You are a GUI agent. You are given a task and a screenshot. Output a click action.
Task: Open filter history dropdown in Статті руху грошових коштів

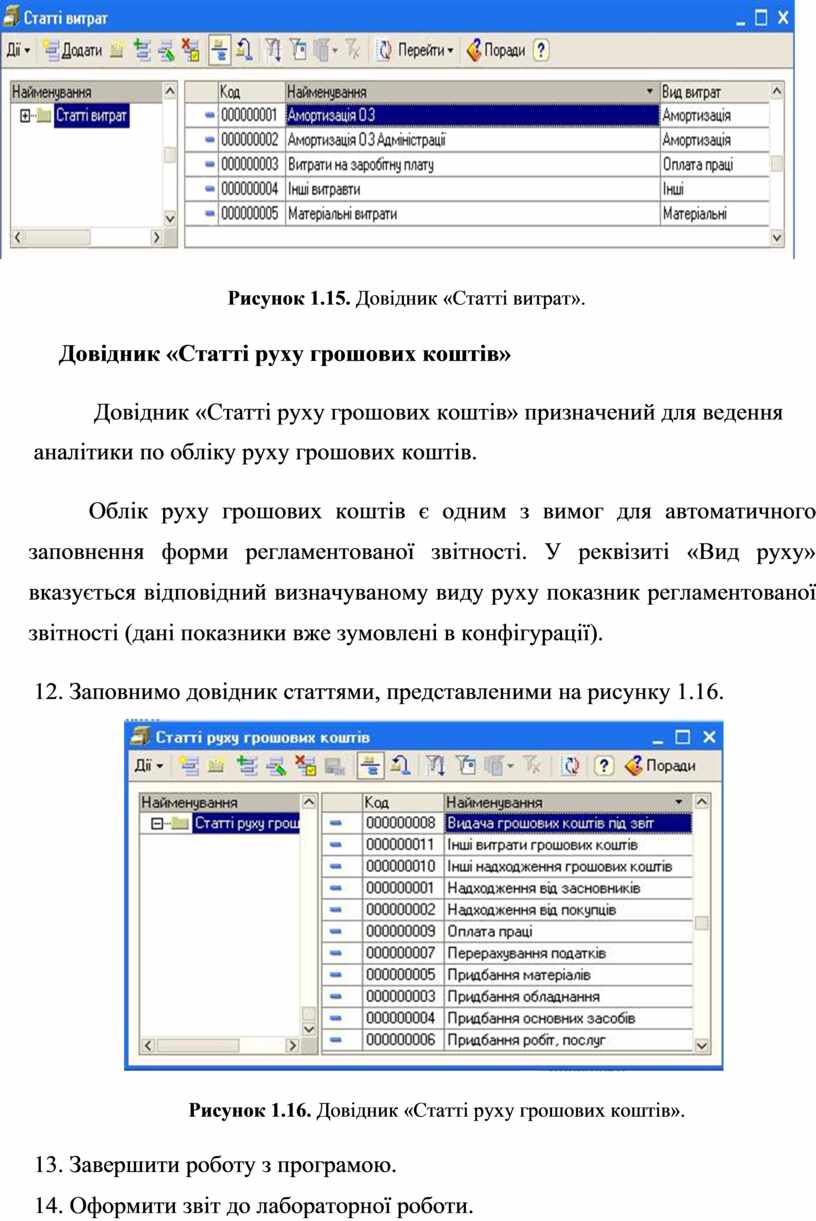(499, 766)
